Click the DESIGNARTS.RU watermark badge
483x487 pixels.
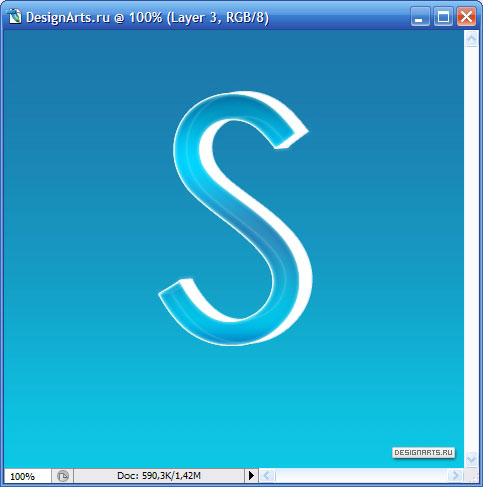423,453
